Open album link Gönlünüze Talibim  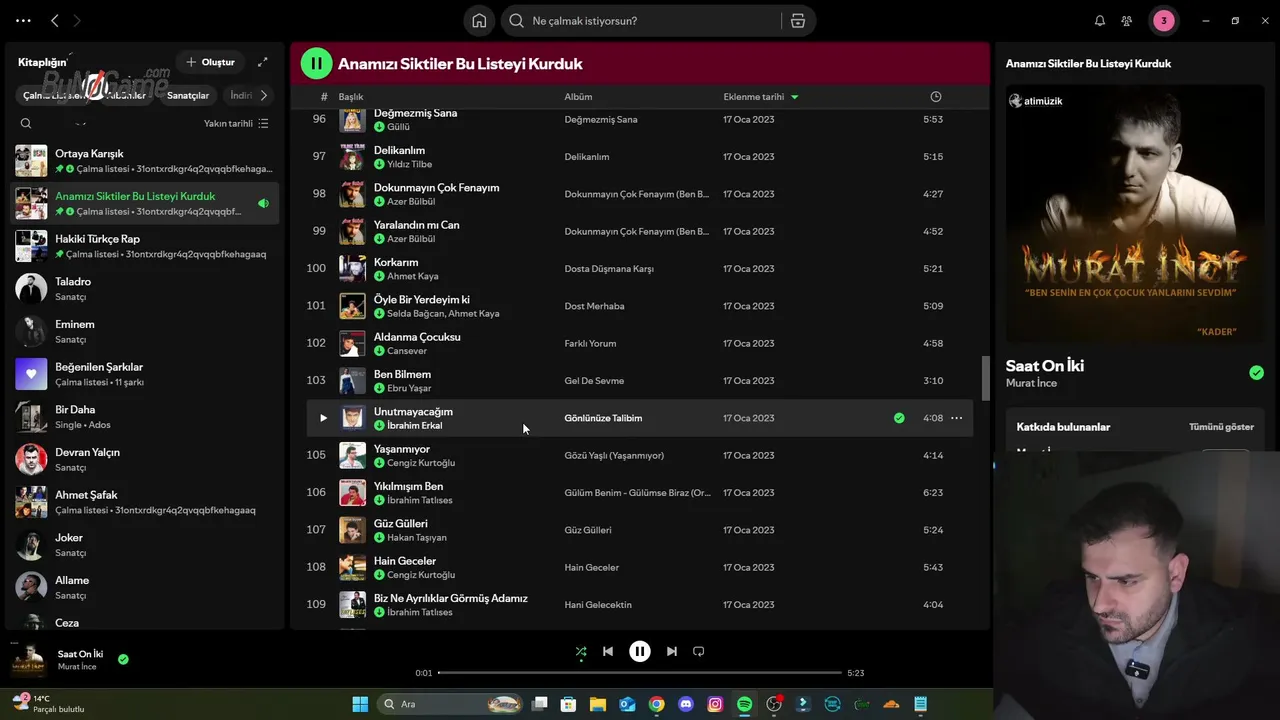pos(603,418)
